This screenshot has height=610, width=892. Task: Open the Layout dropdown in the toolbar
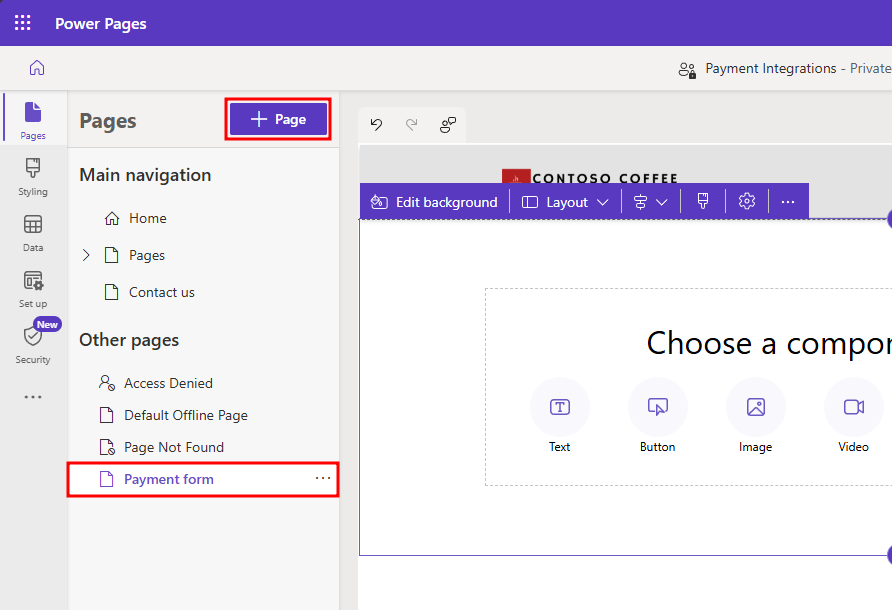click(565, 201)
